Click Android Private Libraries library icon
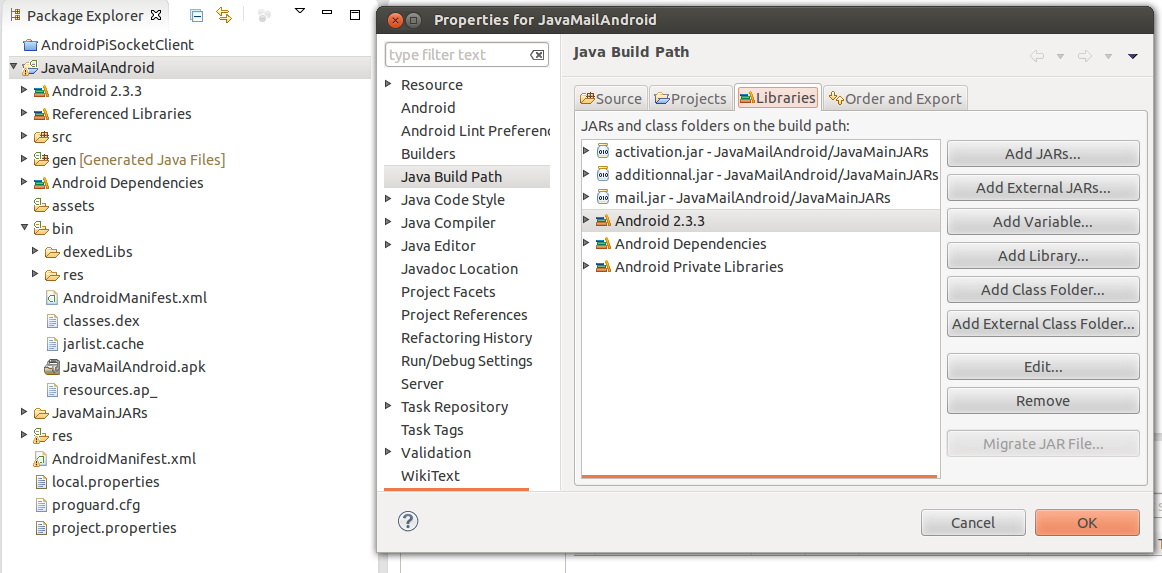Viewport: 1162px width, 573px height. pos(603,267)
